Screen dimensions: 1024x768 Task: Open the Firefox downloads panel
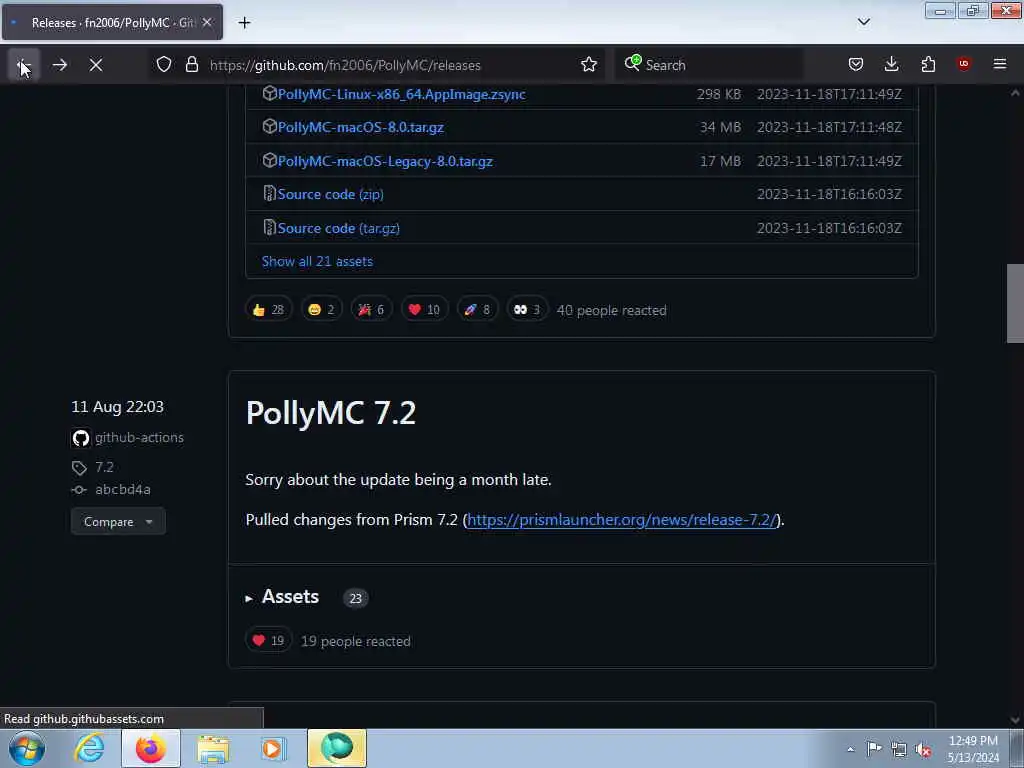tap(891, 65)
